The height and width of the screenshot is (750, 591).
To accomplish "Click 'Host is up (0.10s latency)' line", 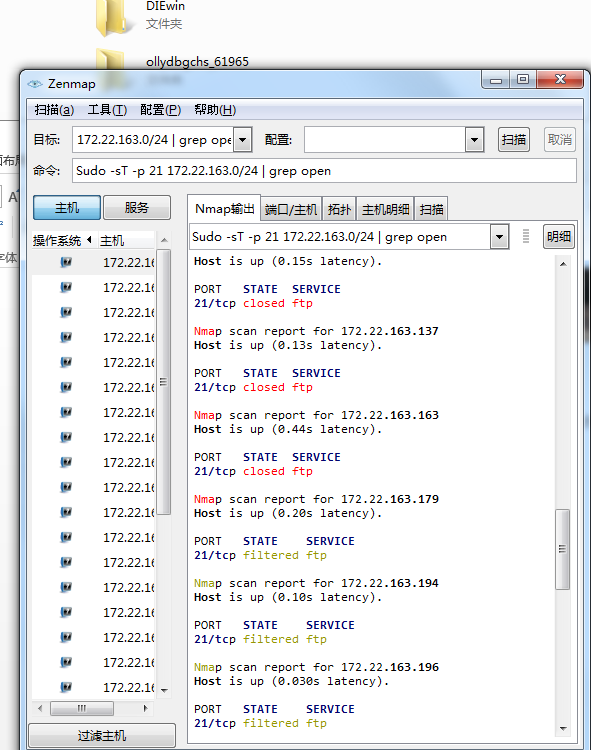I will (288, 597).
